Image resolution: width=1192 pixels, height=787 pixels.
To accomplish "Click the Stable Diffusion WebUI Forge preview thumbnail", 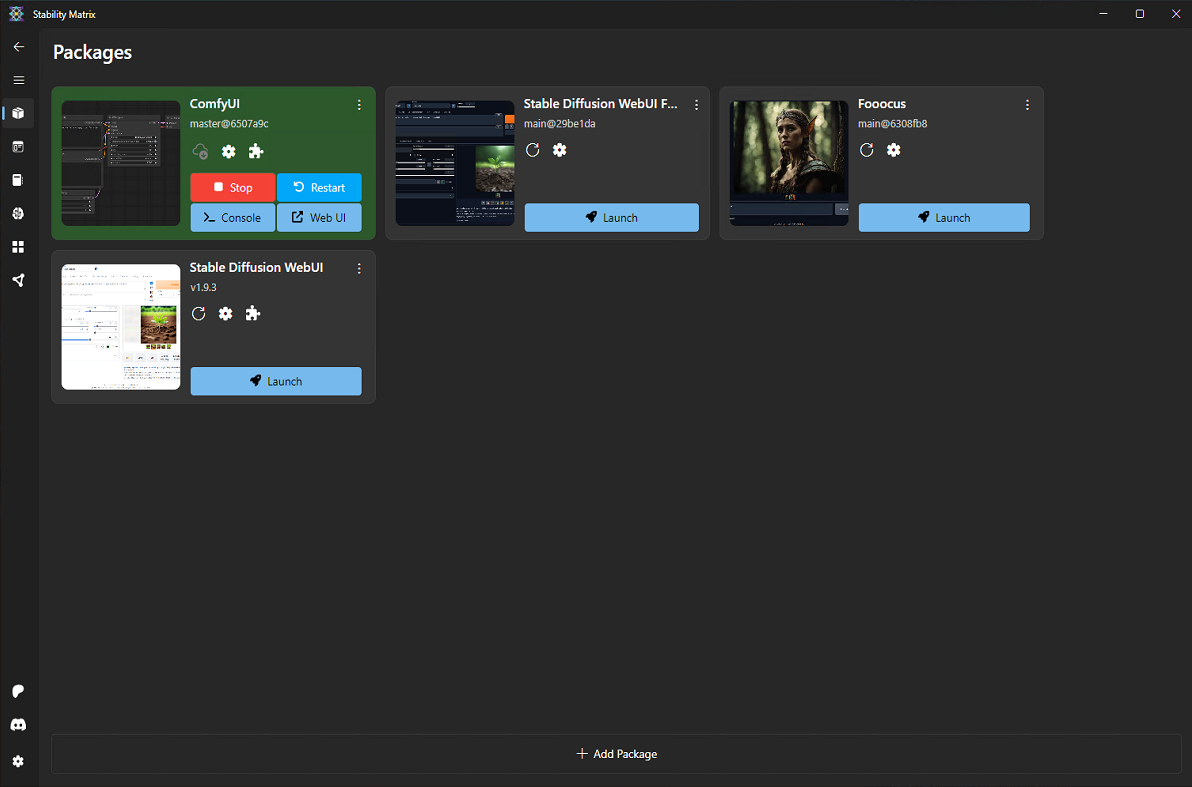I will tap(455, 163).
